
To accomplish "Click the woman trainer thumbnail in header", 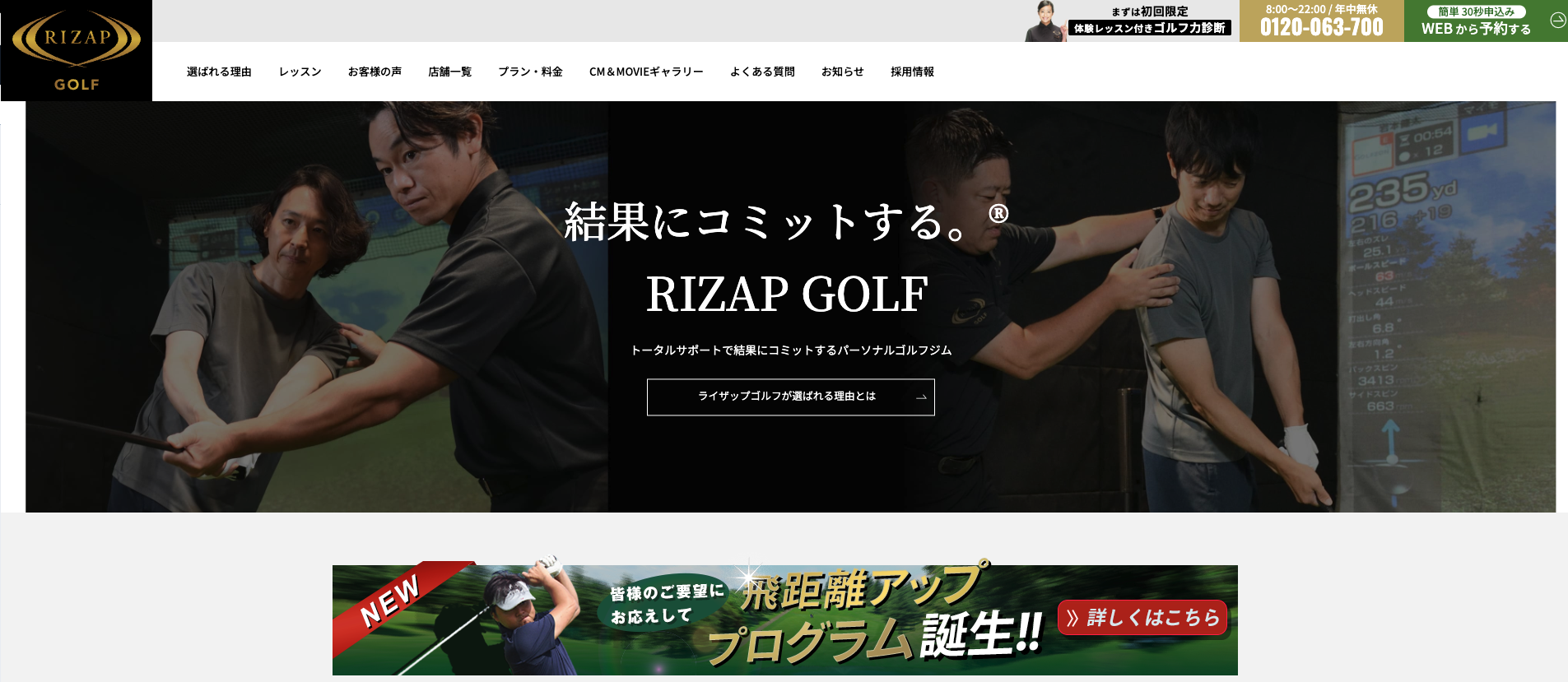I will (1045, 21).
